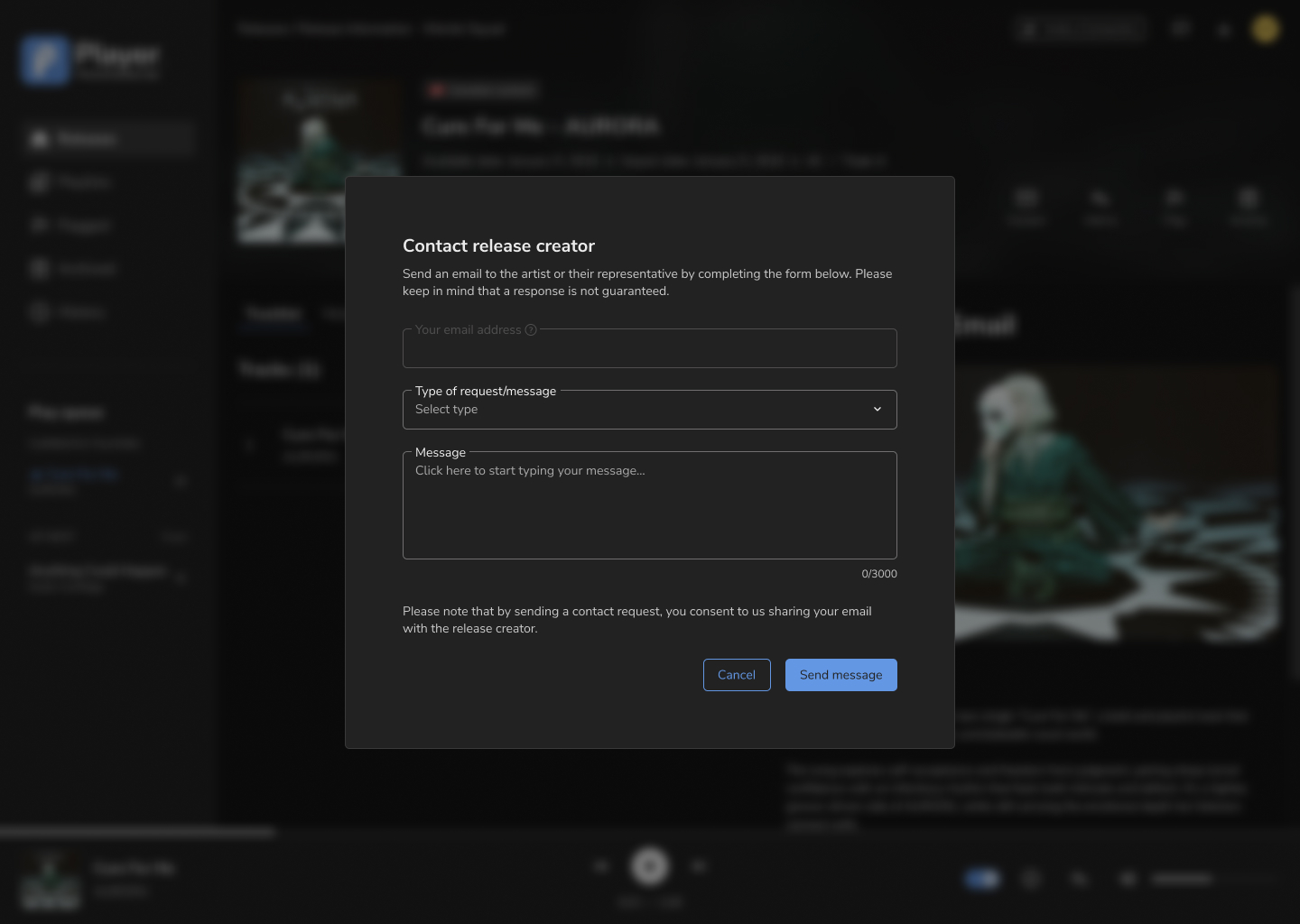Open the Playlists icon in the sidebar

39,182
